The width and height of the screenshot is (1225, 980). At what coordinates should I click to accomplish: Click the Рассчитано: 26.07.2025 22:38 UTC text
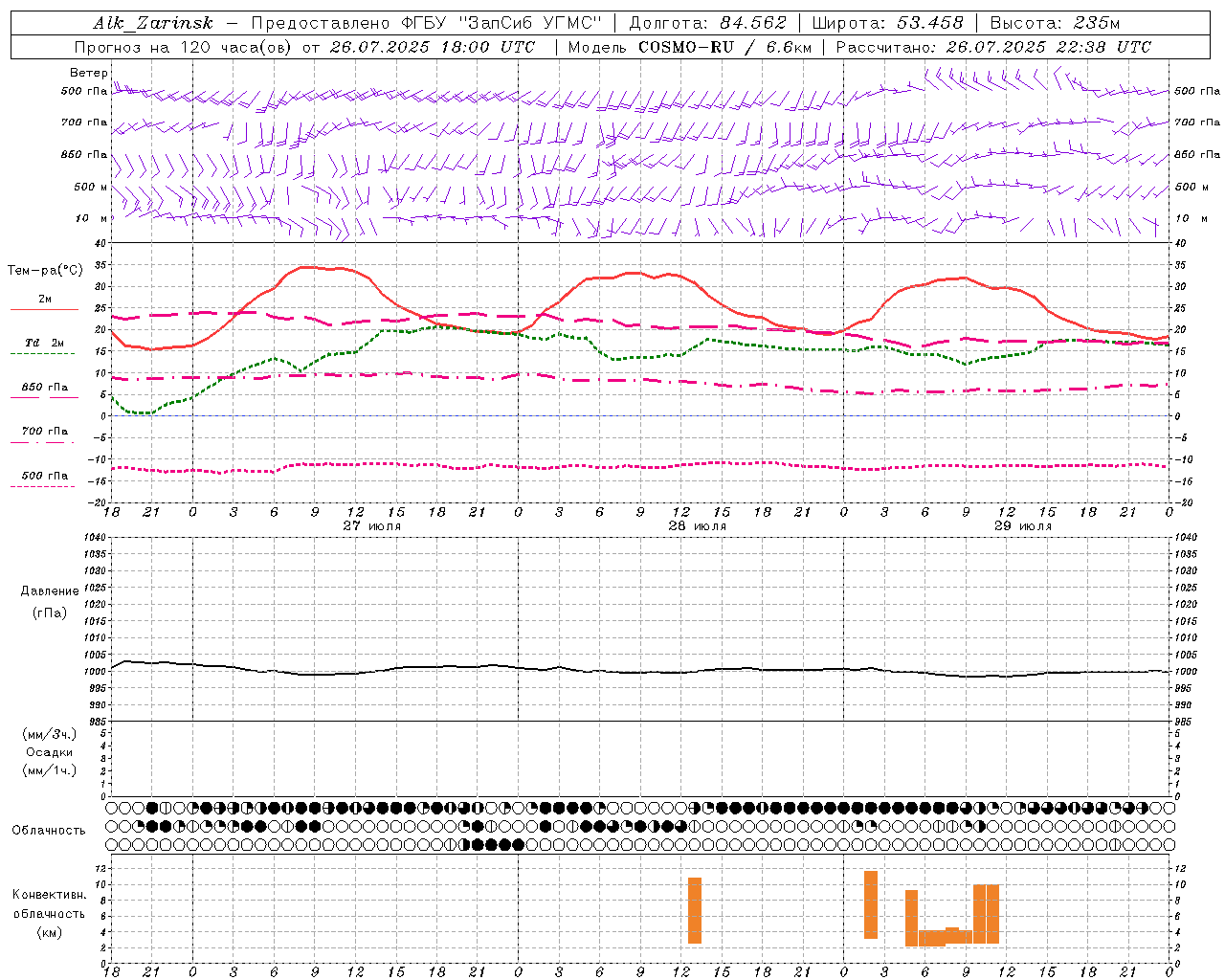(x=993, y=47)
